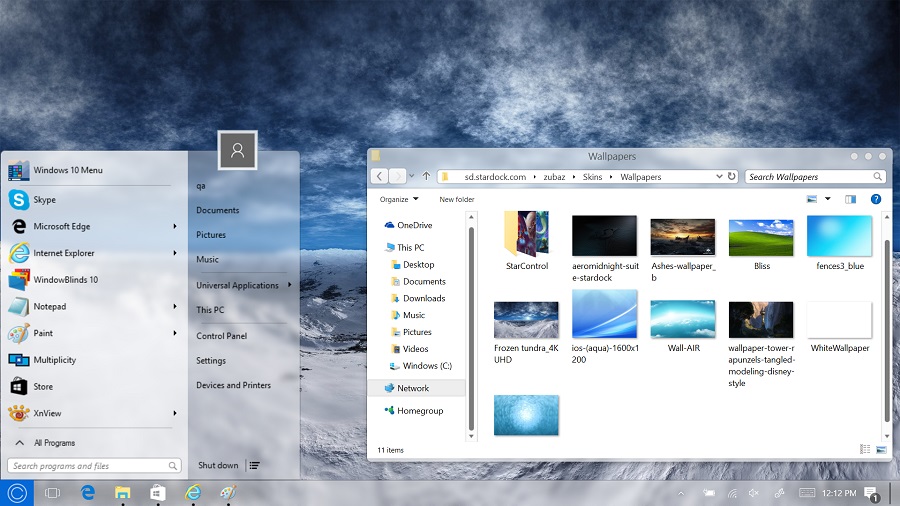Open Task View on taskbar

[52, 493]
